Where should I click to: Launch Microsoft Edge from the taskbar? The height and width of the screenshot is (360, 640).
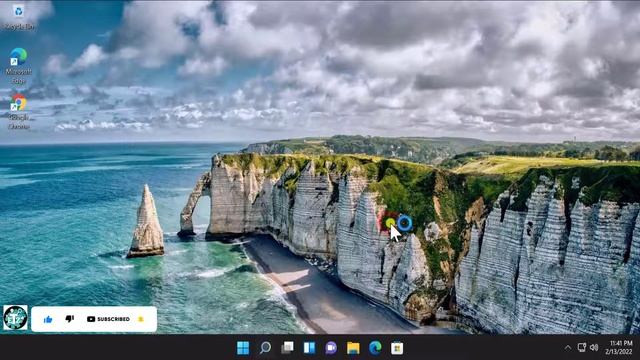[x=375, y=348]
